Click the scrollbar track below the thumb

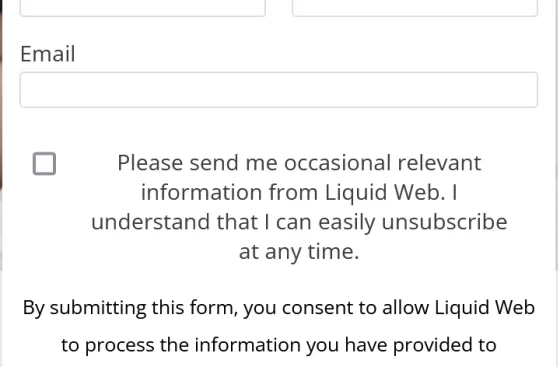[x=558, y=319]
